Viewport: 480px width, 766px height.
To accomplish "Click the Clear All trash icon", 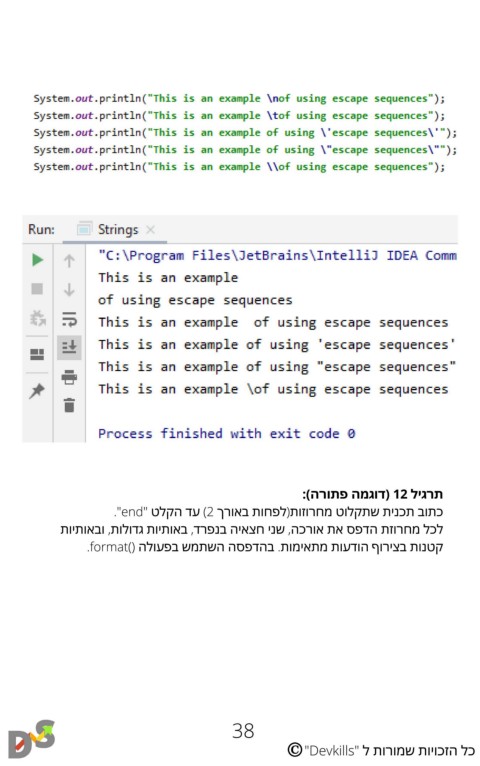I will click(69, 405).
